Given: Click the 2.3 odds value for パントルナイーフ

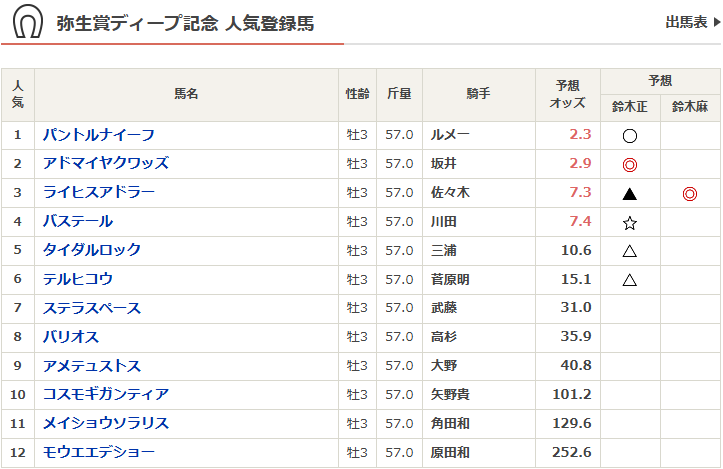Looking at the screenshot, I should click(580, 135).
